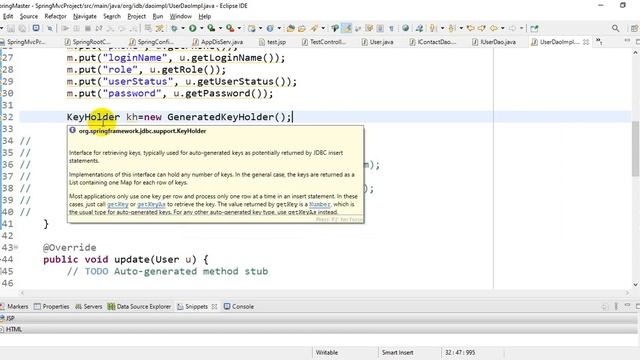Open the Servers view tab
The height and width of the screenshot is (360, 640).
click(x=89, y=306)
